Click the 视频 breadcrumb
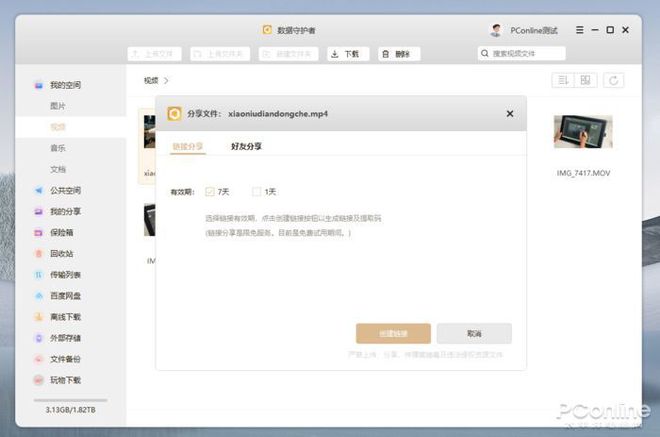The image size is (660, 437). coord(151,80)
